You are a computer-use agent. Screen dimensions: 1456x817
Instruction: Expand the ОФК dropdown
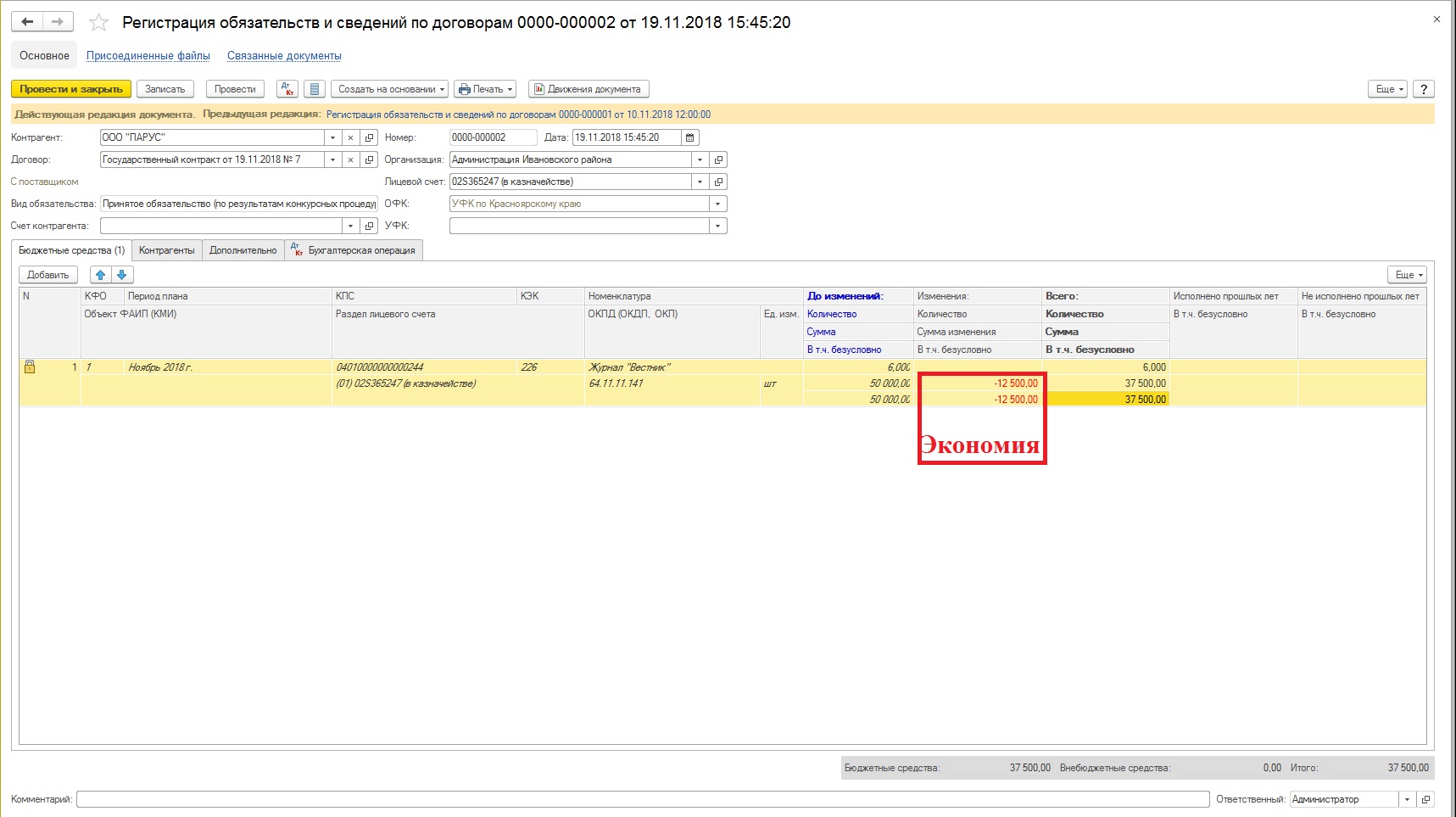718,204
